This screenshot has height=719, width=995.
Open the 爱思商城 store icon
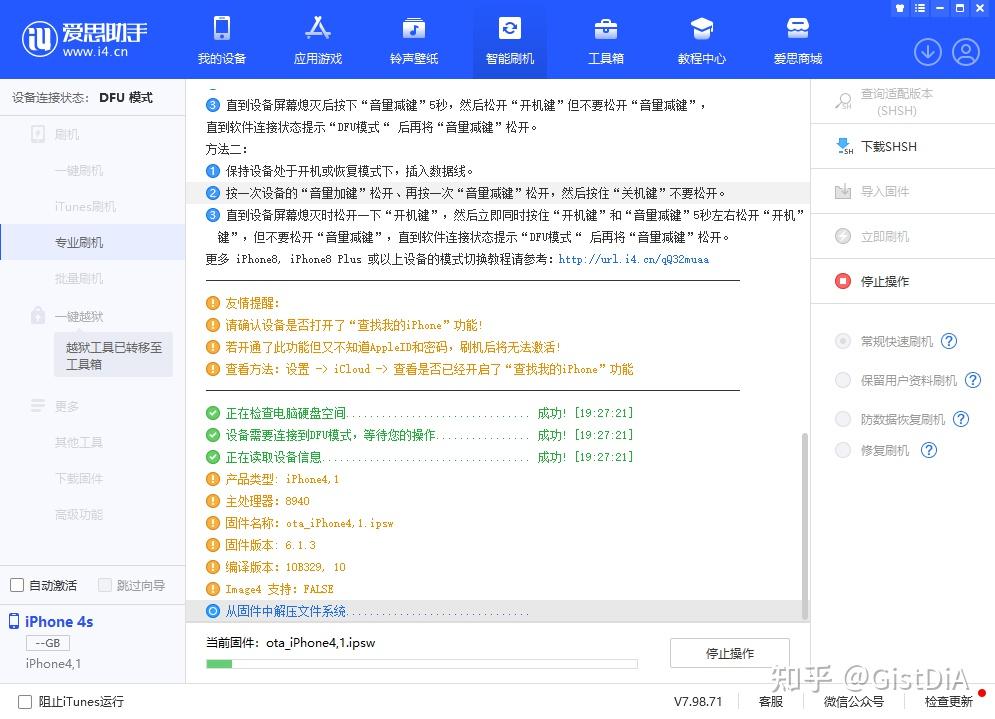pos(798,29)
